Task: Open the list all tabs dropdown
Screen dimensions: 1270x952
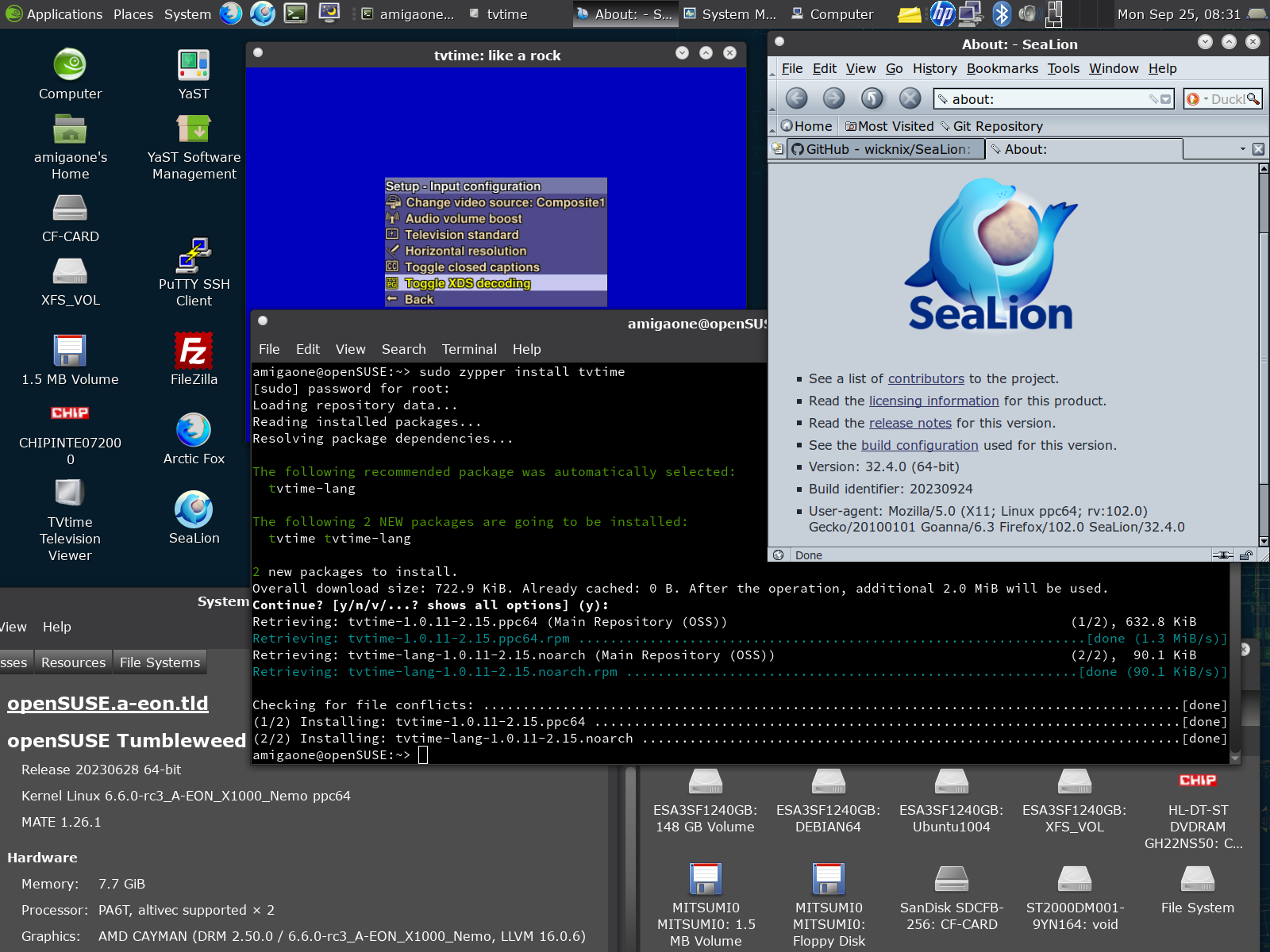Action: pyautogui.click(x=1242, y=149)
